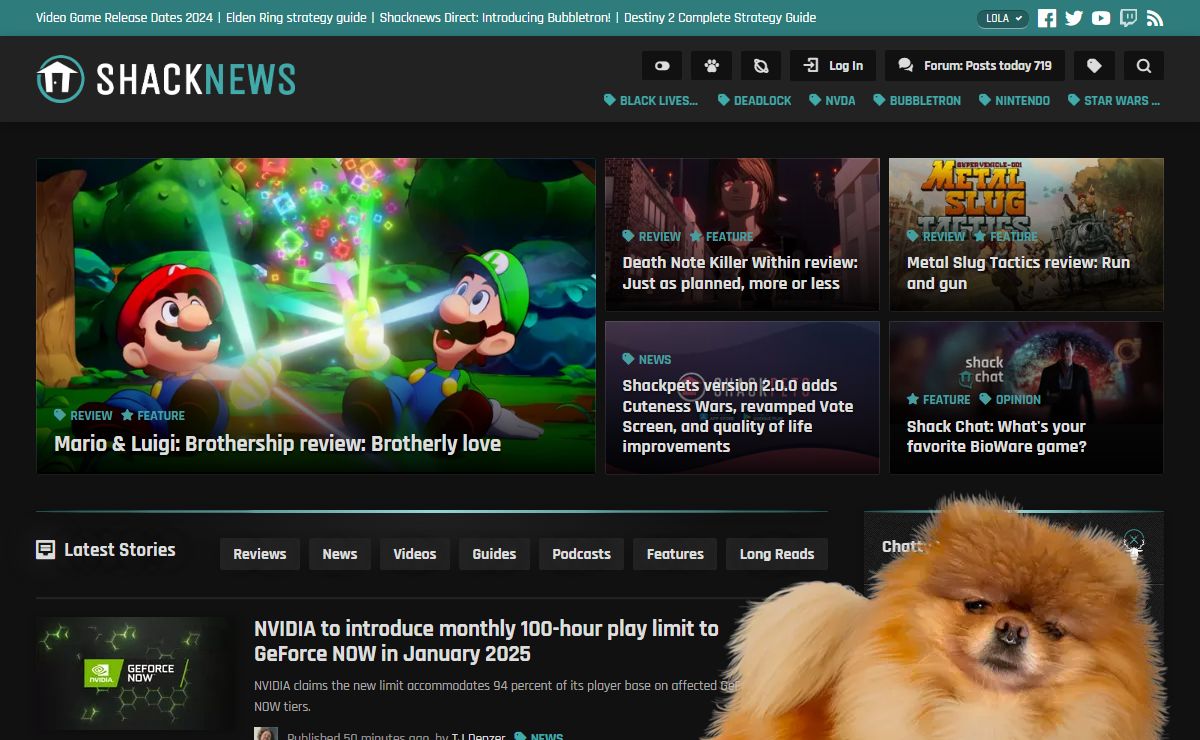Viewport: 1200px width, 740px height.
Task: Open Video Game Release Dates 2024 link
Action: 124,18
